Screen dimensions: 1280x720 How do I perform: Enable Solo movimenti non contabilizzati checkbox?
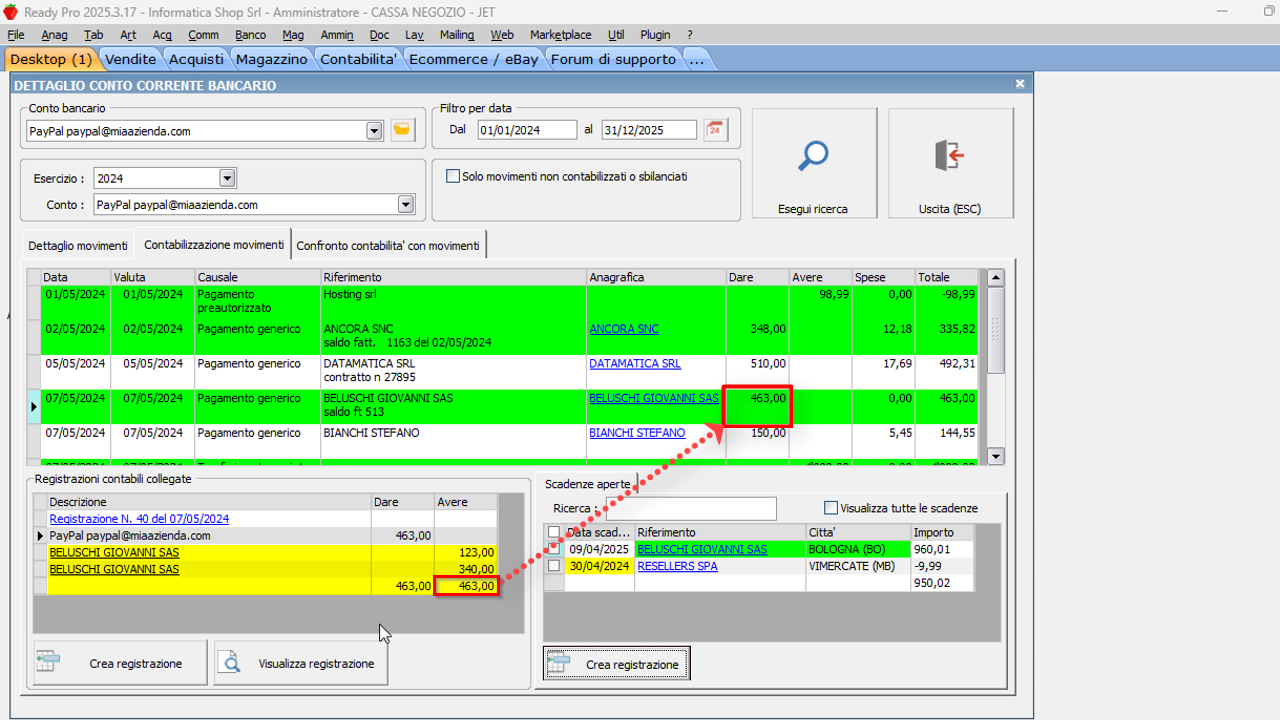453,176
